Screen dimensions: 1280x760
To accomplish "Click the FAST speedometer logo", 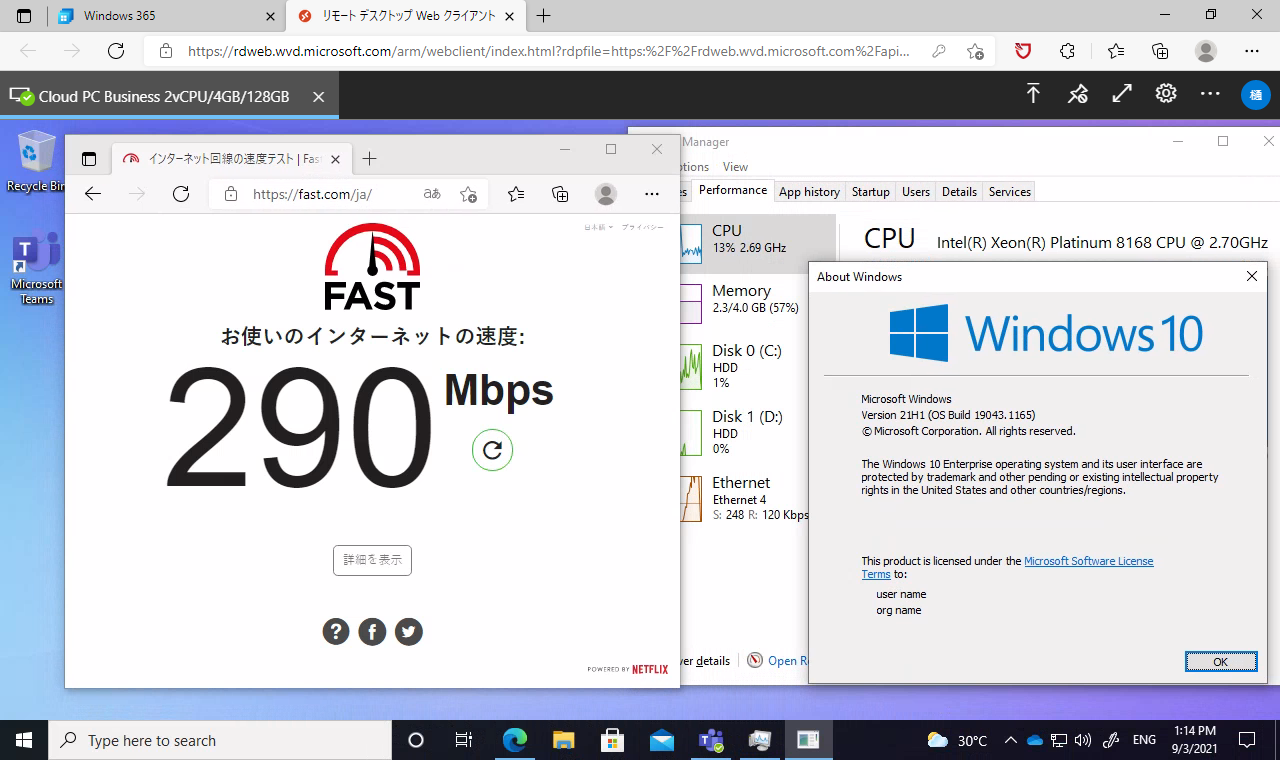I will (372, 266).
